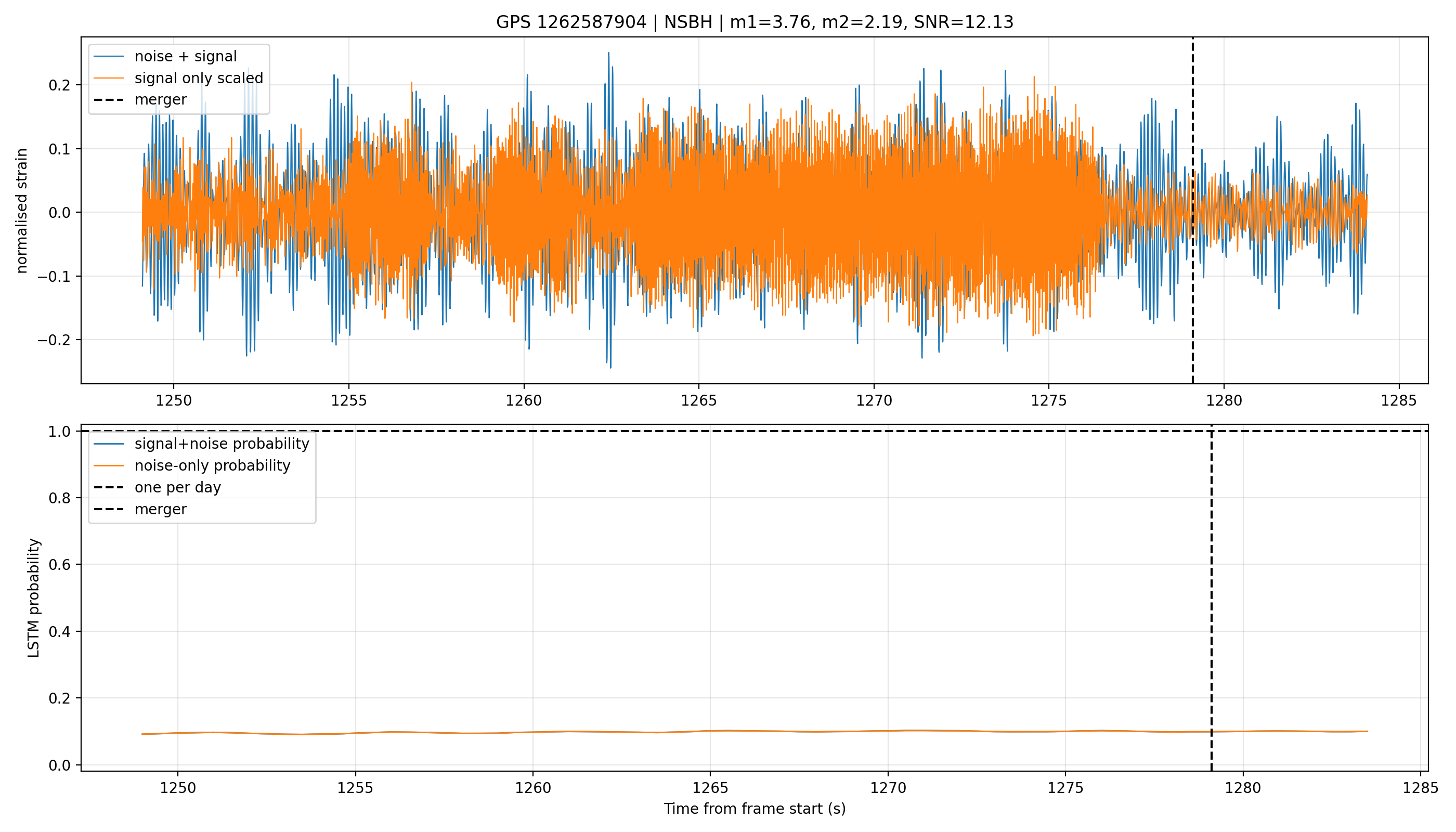Click the 'signal only scaled' legend label

click(199, 77)
